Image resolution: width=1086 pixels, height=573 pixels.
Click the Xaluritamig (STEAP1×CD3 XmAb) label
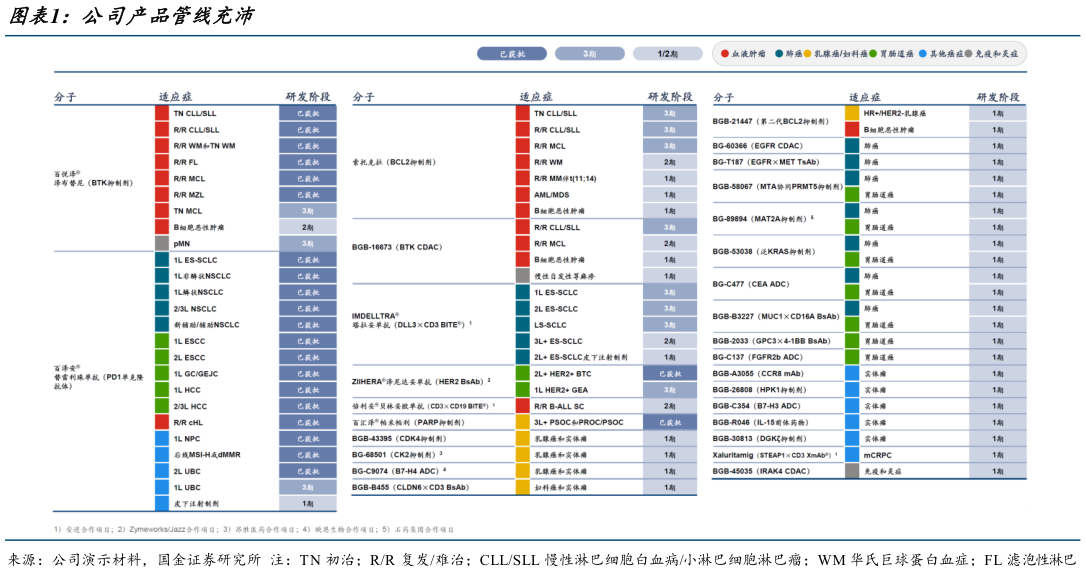(775, 455)
